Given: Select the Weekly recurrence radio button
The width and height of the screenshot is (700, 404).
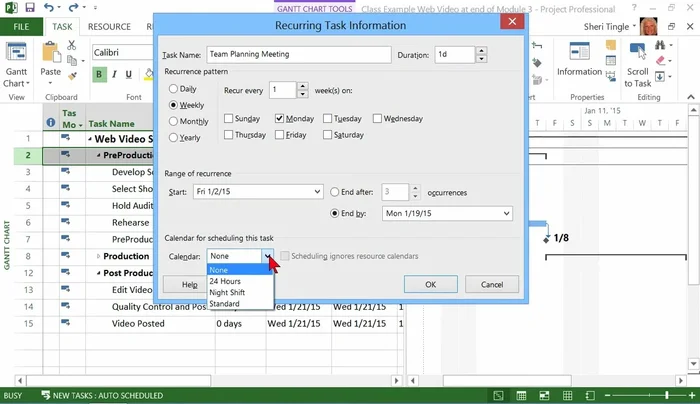Looking at the screenshot, I should (173, 105).
